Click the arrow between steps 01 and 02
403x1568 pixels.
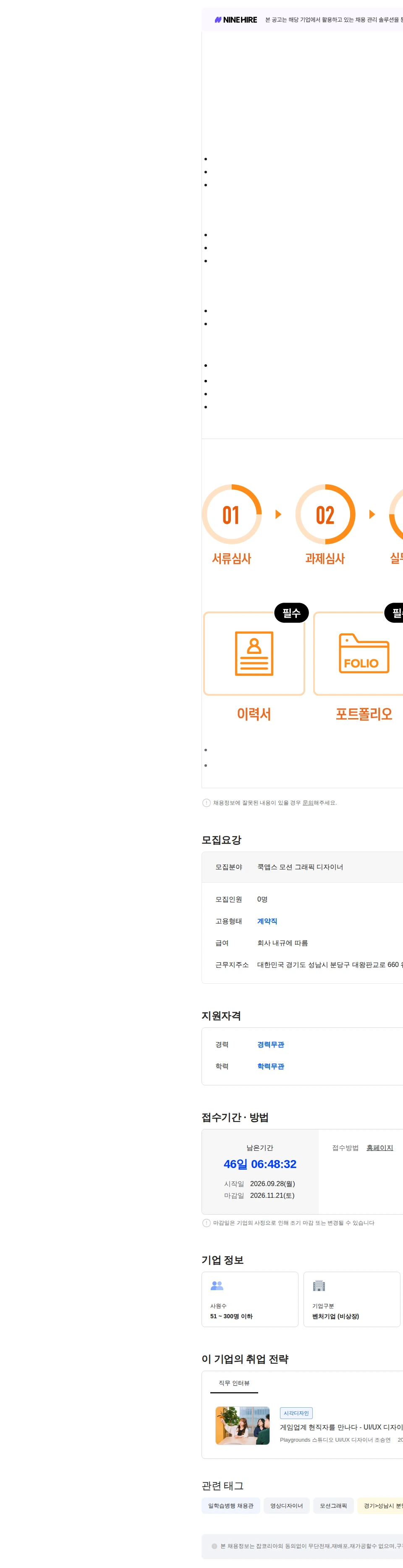coord(279,515)
